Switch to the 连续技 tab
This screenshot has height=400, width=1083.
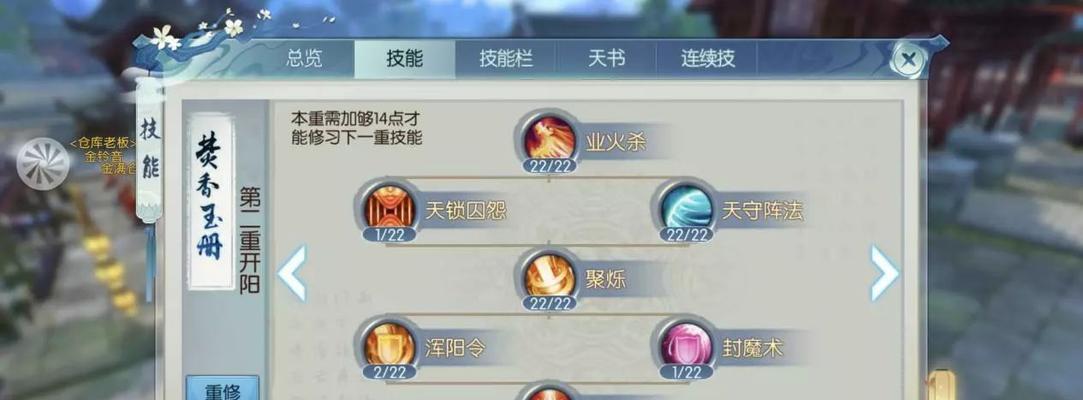(x=707, y=59)
